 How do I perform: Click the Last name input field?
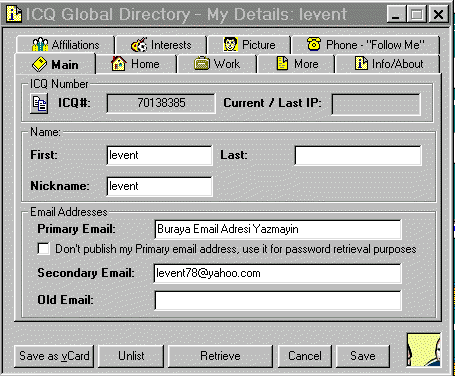pos(358,155)
